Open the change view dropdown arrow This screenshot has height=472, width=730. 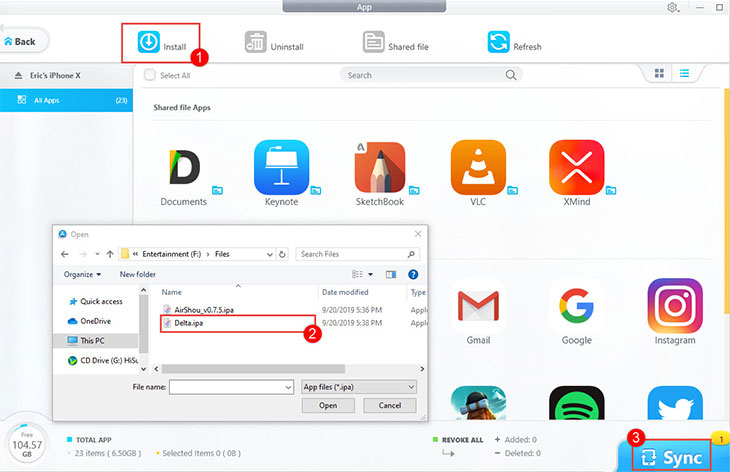[371, 274]
